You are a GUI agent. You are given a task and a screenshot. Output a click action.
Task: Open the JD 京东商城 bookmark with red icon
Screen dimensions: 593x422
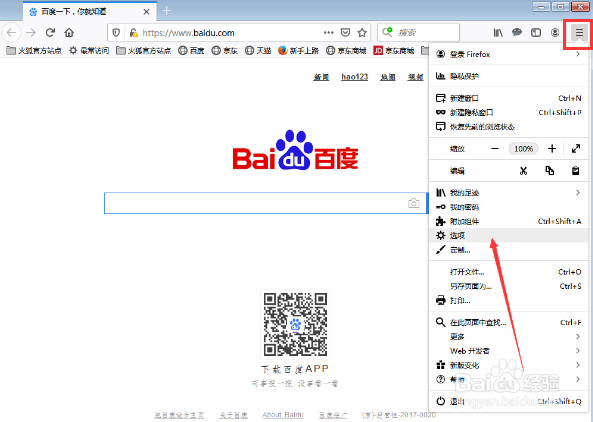pos(394,51)
